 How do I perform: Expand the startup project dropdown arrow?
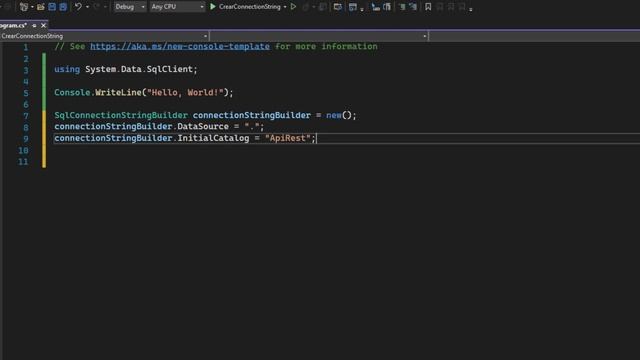[x=285, y=7]
